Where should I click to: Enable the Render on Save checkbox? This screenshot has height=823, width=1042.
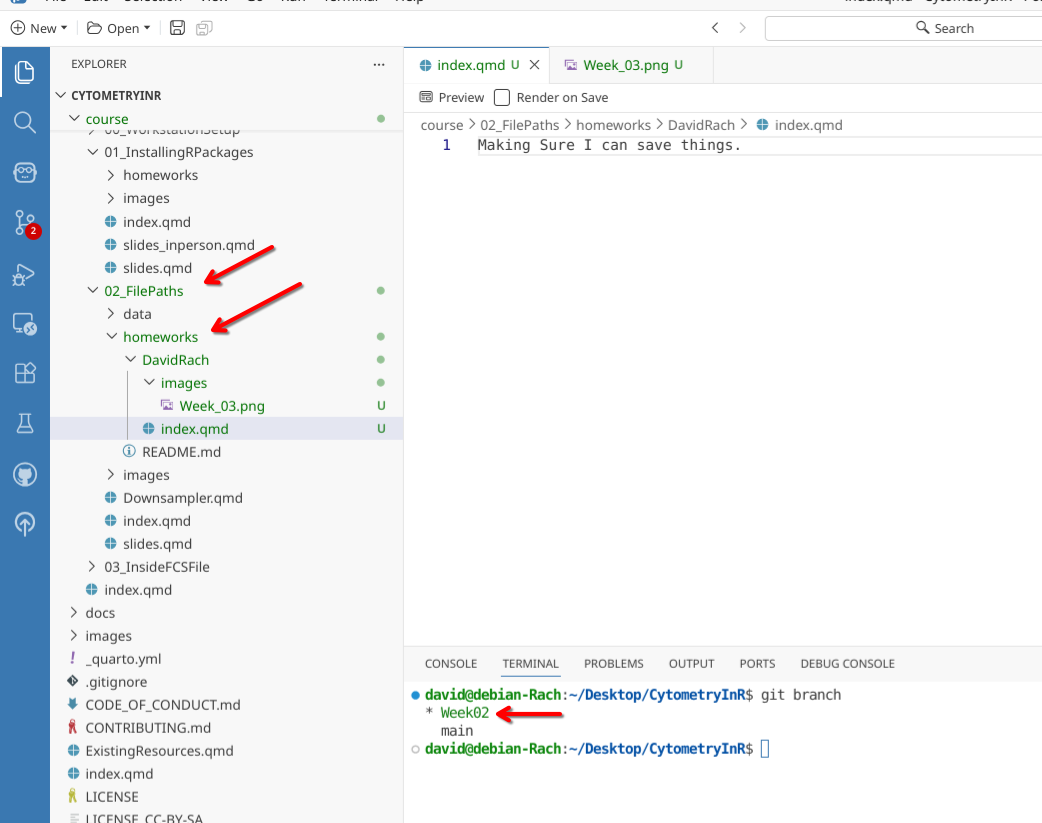coord(502,97)
